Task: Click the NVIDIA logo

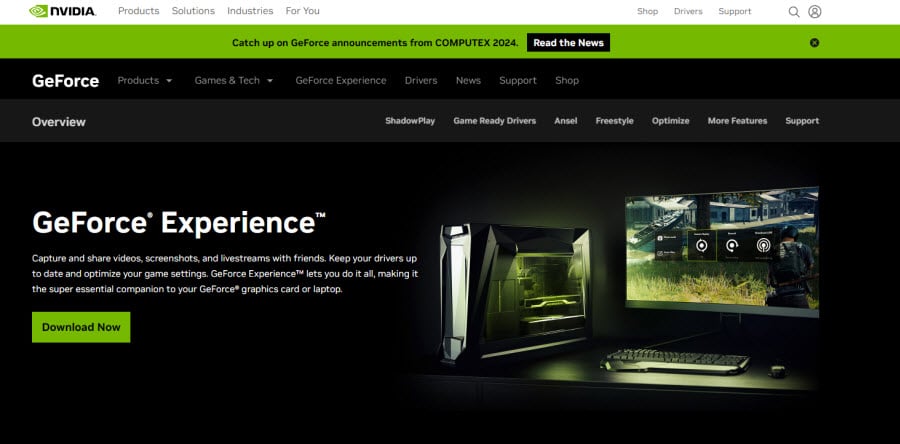Action: click(63, 11)
